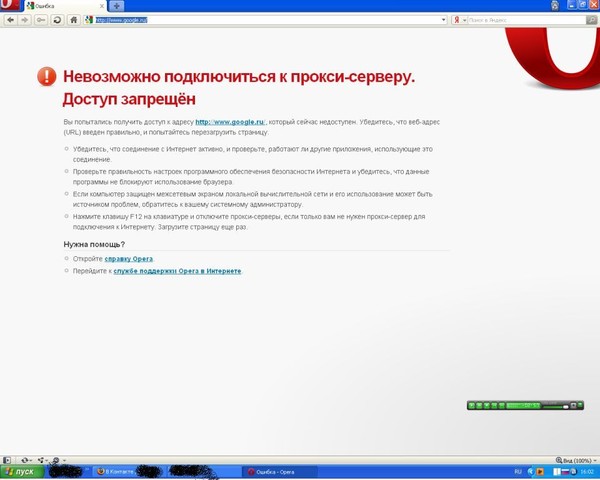The image size is (600, 480).
Task: Close the Ошибка tab
Action: (102, 6)
